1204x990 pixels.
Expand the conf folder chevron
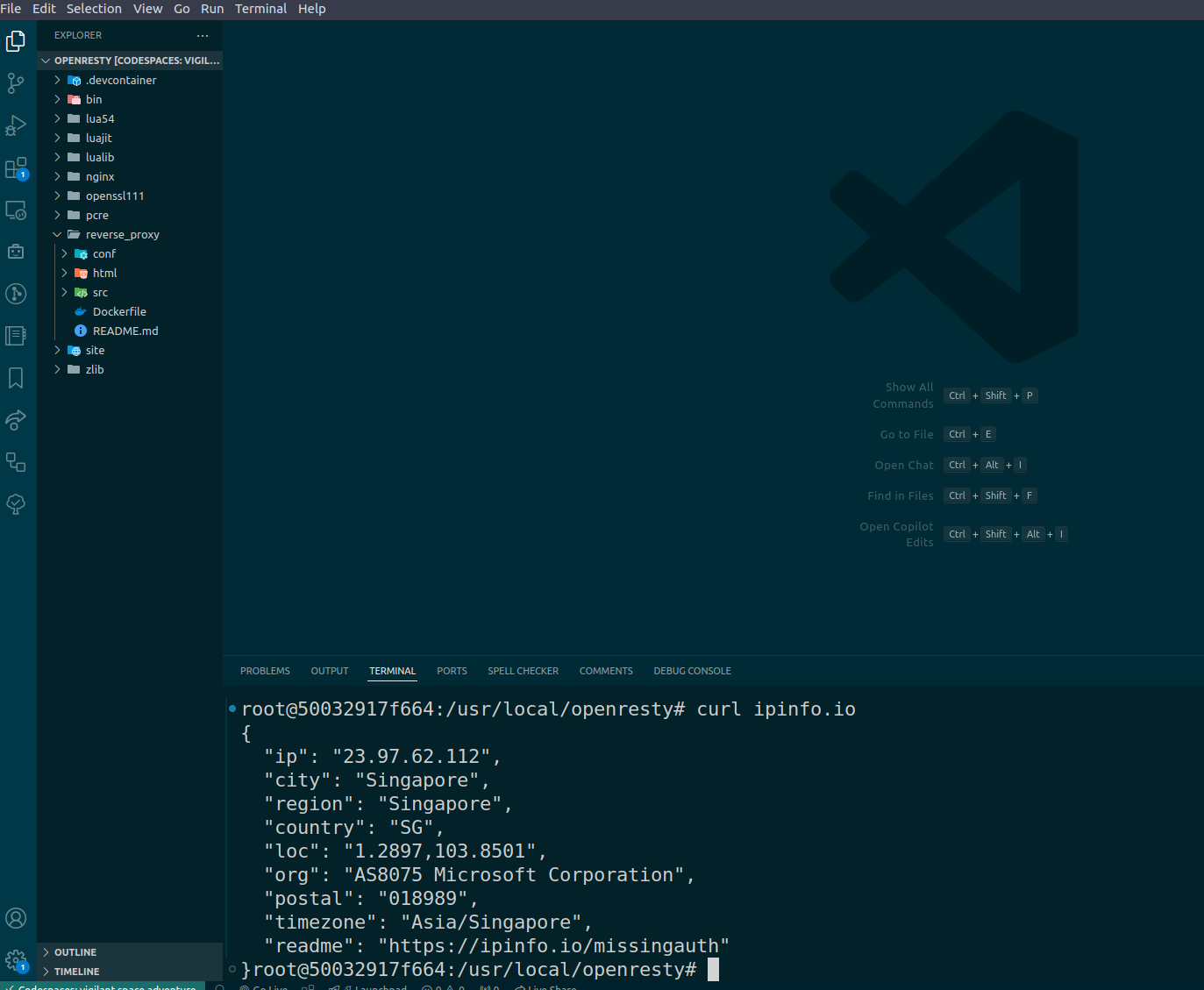pos(64,253)
